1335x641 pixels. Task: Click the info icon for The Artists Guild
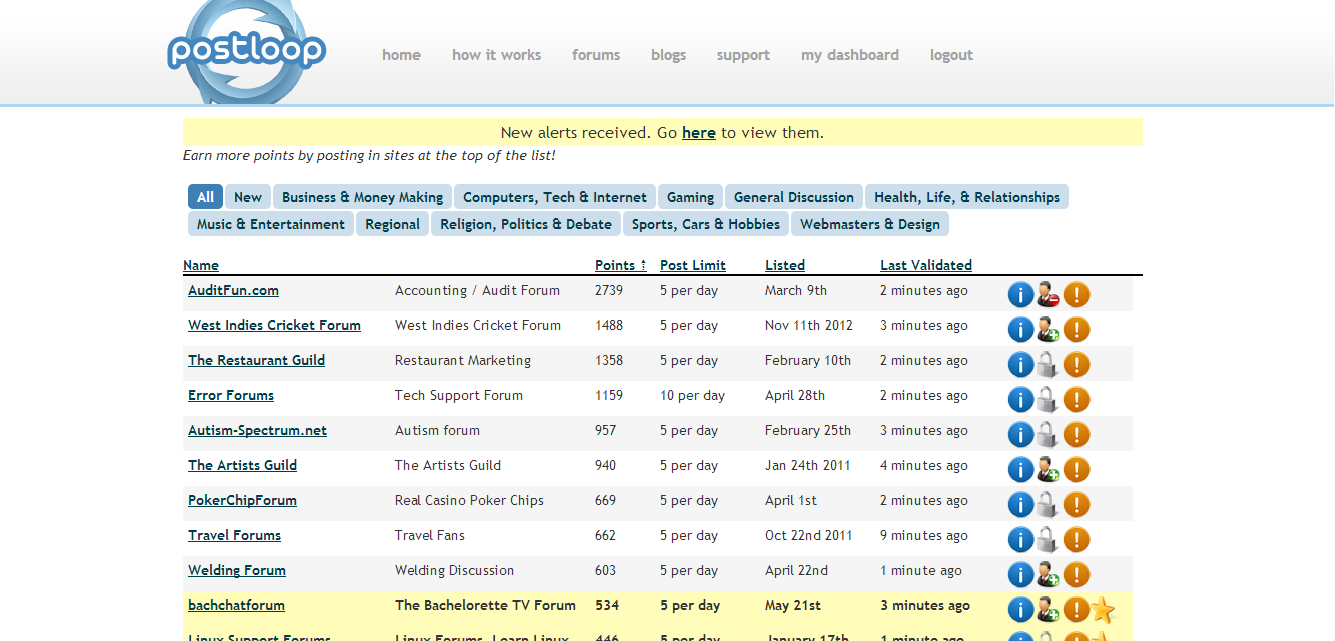1020,470
